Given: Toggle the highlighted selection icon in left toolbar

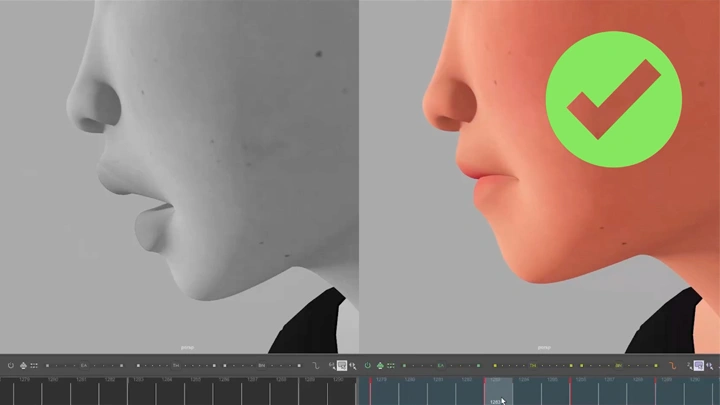Looking at the screenshot, I should pyautogui.click(x=342, y=366).
